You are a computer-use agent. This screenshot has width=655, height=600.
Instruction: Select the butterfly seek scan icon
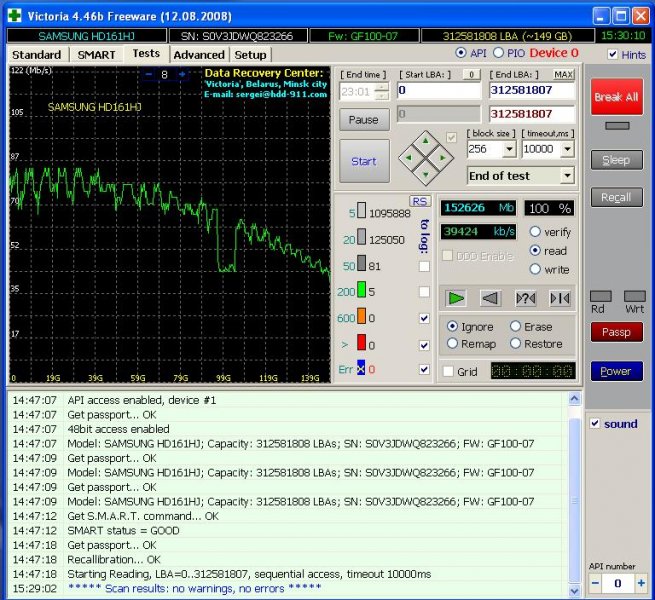click(x=559, y=298)
